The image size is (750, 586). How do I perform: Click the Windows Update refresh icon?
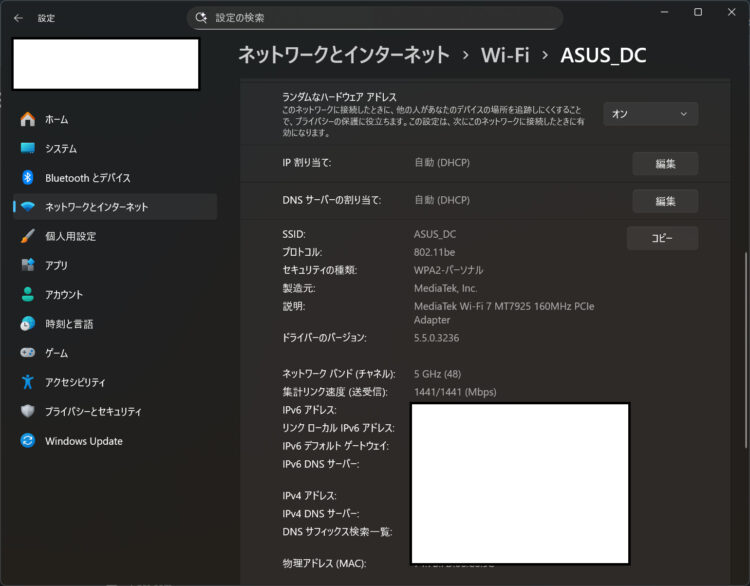[x=28, y=441]
